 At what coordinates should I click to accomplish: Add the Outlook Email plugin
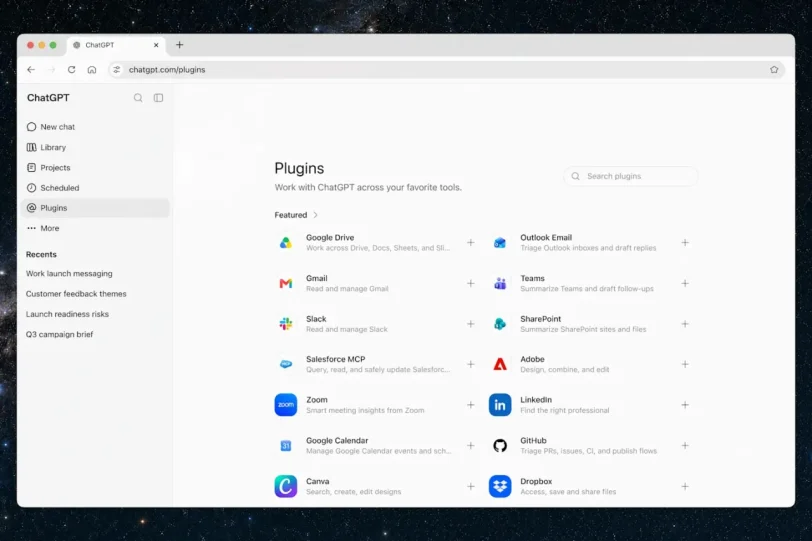click(685, 242)
